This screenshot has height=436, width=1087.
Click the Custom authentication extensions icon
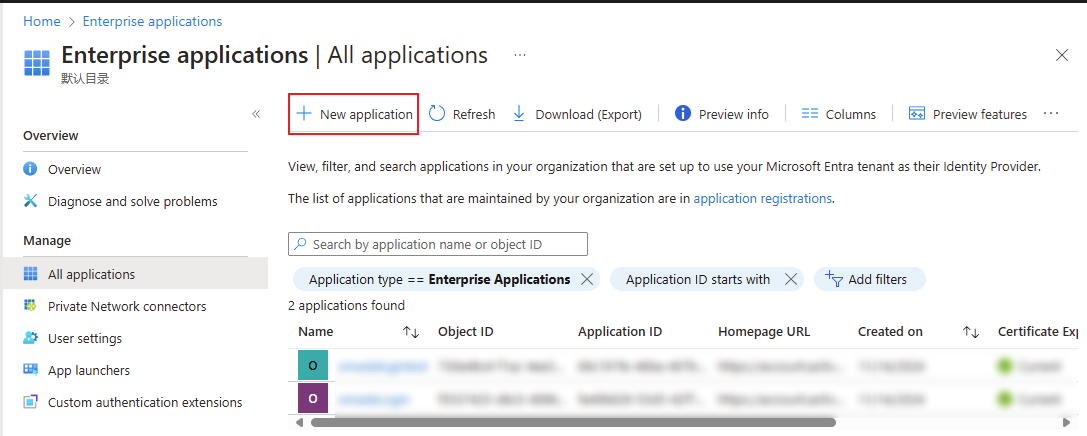pyautogui.click(x=31, y=402)
